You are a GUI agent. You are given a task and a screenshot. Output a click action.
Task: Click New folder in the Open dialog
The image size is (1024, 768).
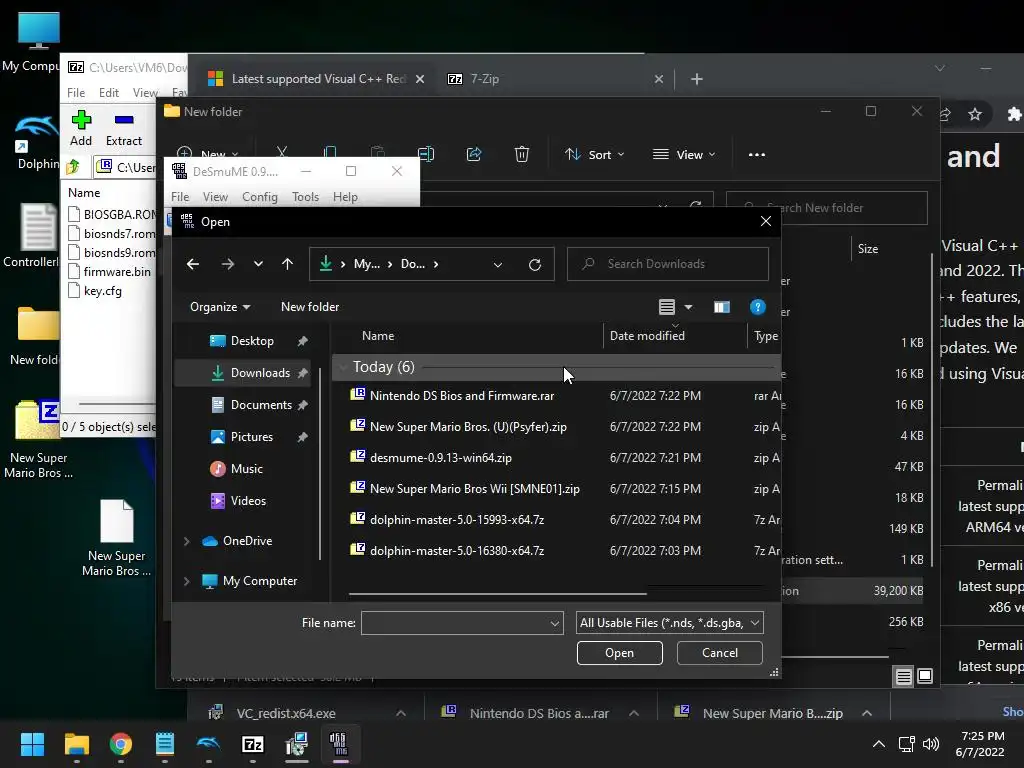click(x=310, y=307)
